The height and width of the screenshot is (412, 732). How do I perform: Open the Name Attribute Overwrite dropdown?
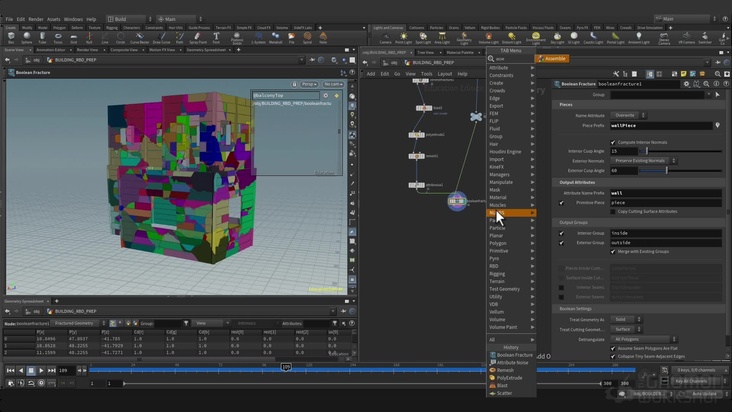pyautogui.click(x=628, y=115)
